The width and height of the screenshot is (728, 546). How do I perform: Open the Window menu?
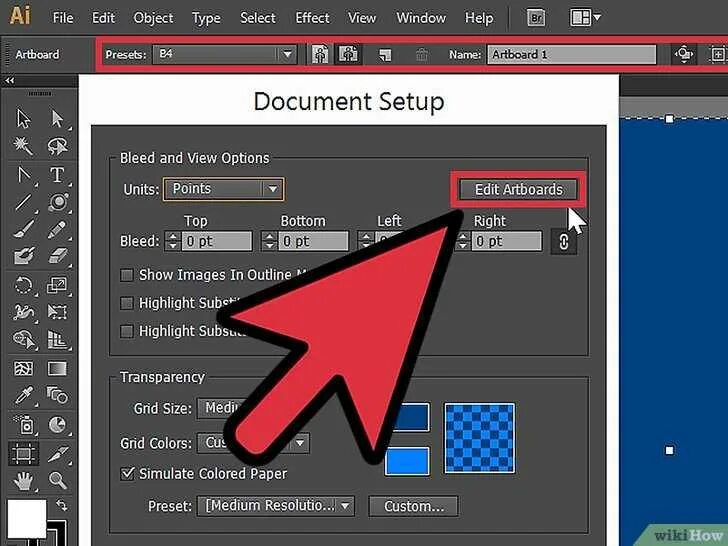coord(421,18)
